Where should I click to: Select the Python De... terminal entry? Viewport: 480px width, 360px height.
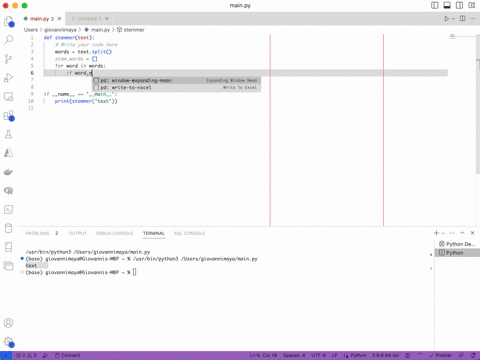(x=457, y=244)
